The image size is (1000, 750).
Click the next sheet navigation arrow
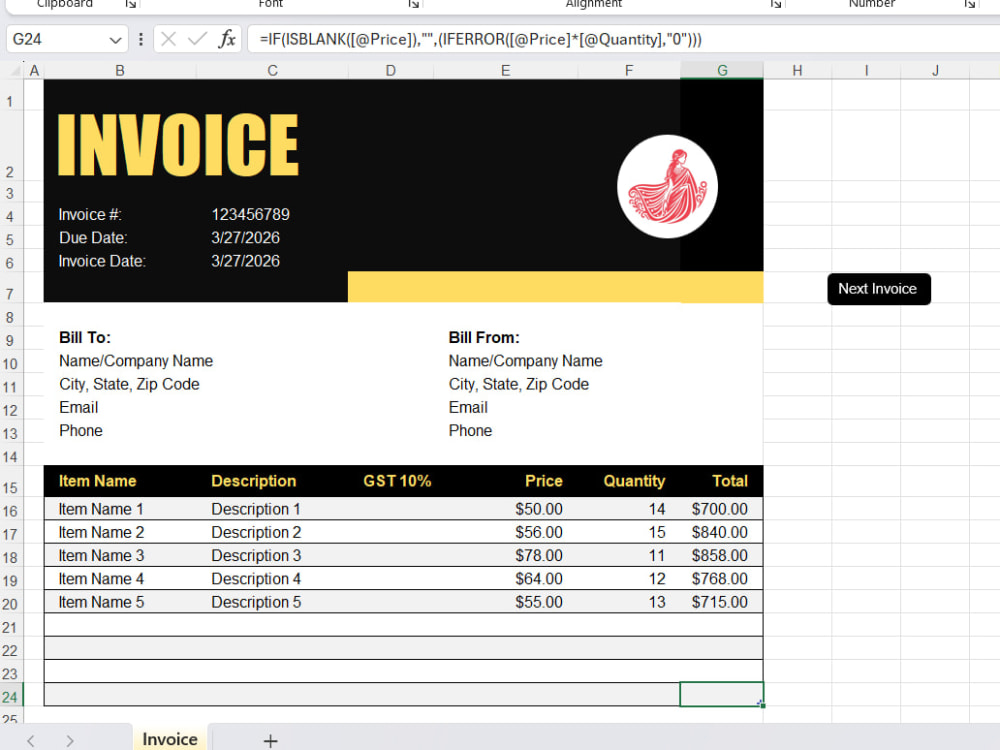[70, 740]
